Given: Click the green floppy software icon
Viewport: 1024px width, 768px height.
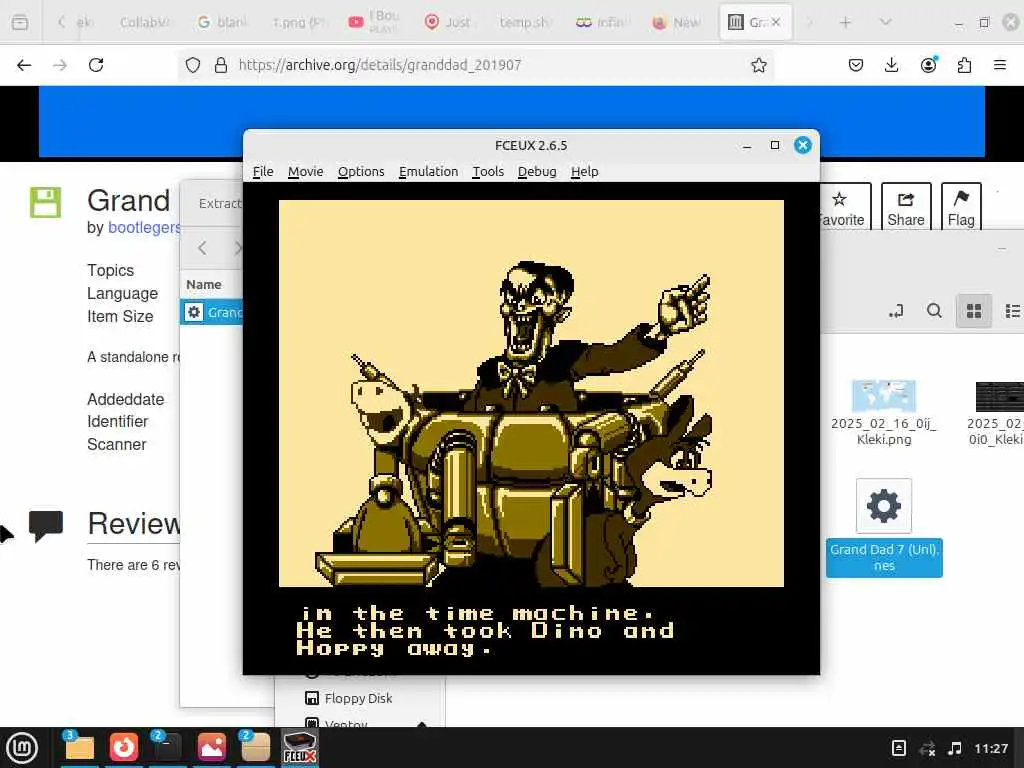Looking at the screenshot, I should point(45,202).
